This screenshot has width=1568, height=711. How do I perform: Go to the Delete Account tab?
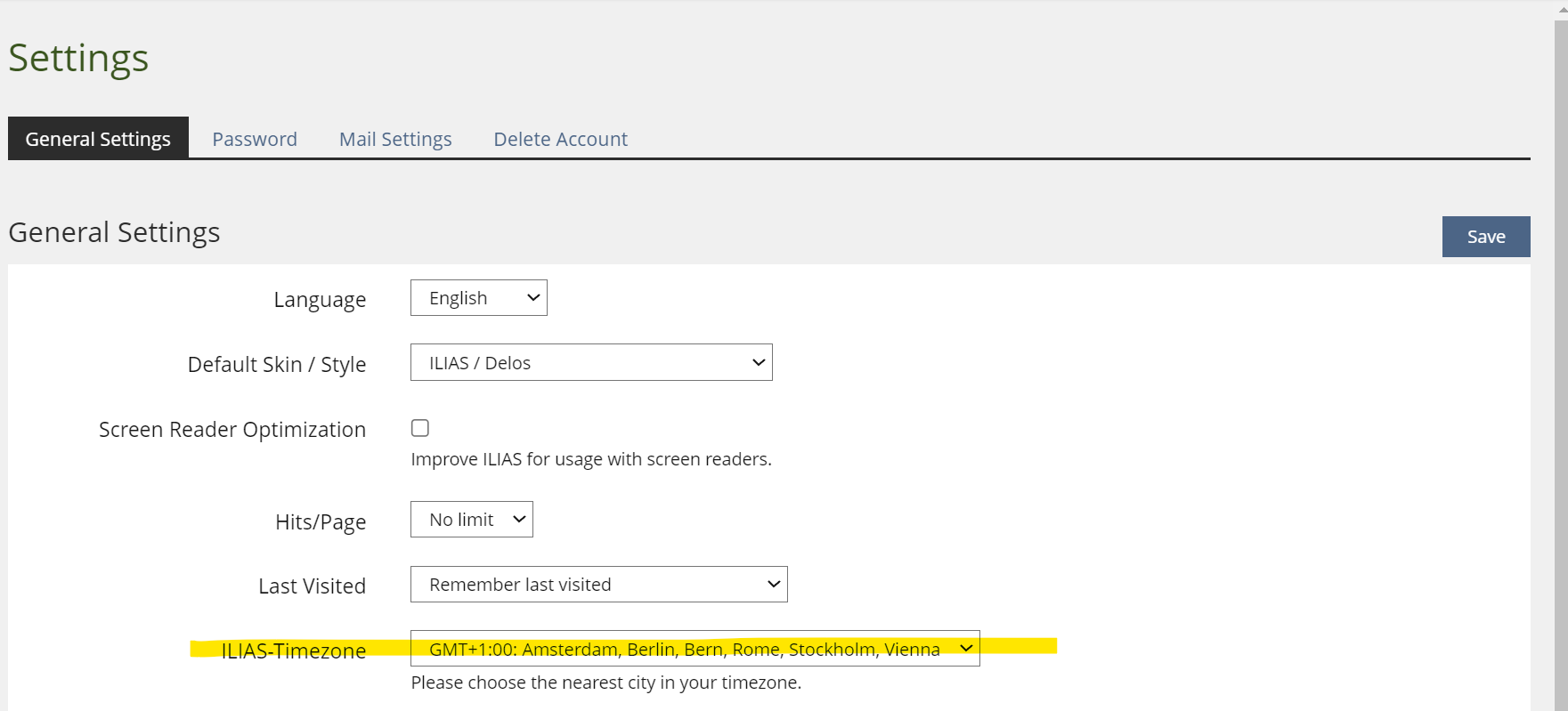pos(560,139)
